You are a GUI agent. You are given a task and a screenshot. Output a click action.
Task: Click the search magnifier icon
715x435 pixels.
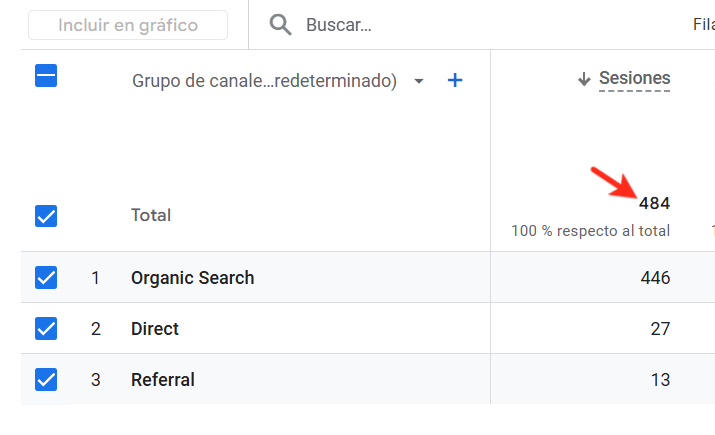[281, 25]
